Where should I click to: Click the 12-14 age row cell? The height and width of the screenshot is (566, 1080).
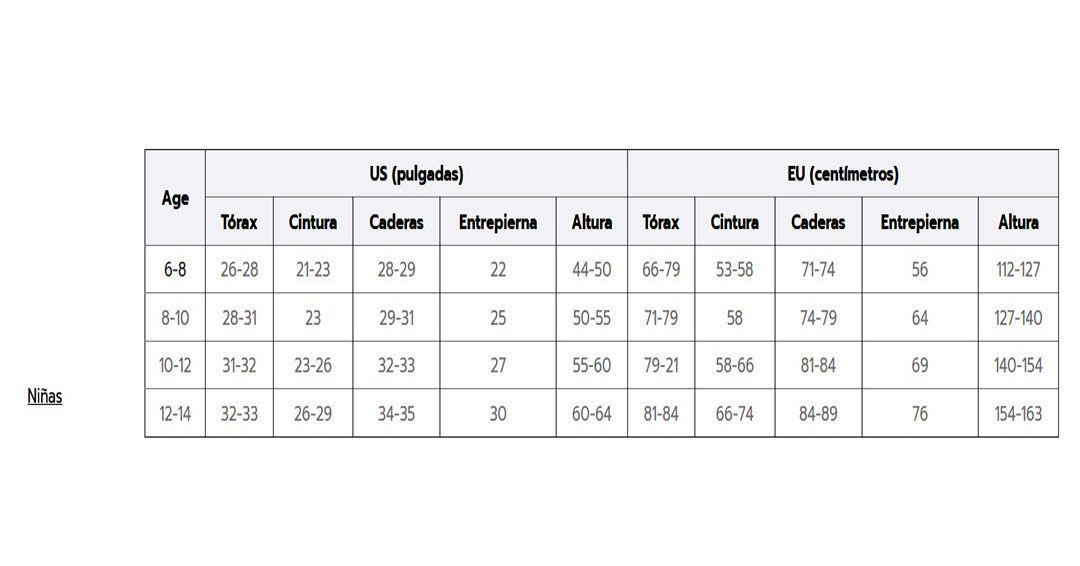click(175, 413)
